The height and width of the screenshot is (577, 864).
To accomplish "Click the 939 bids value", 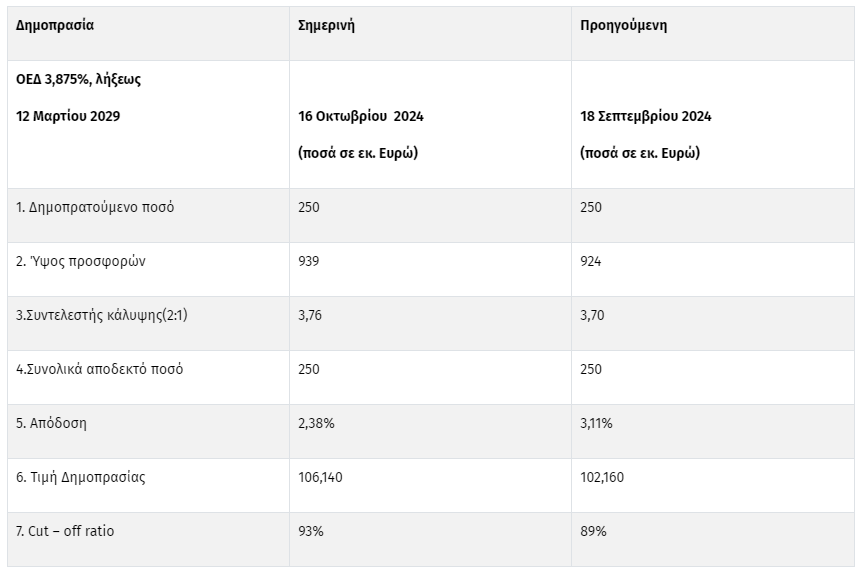I will [309, 261].
